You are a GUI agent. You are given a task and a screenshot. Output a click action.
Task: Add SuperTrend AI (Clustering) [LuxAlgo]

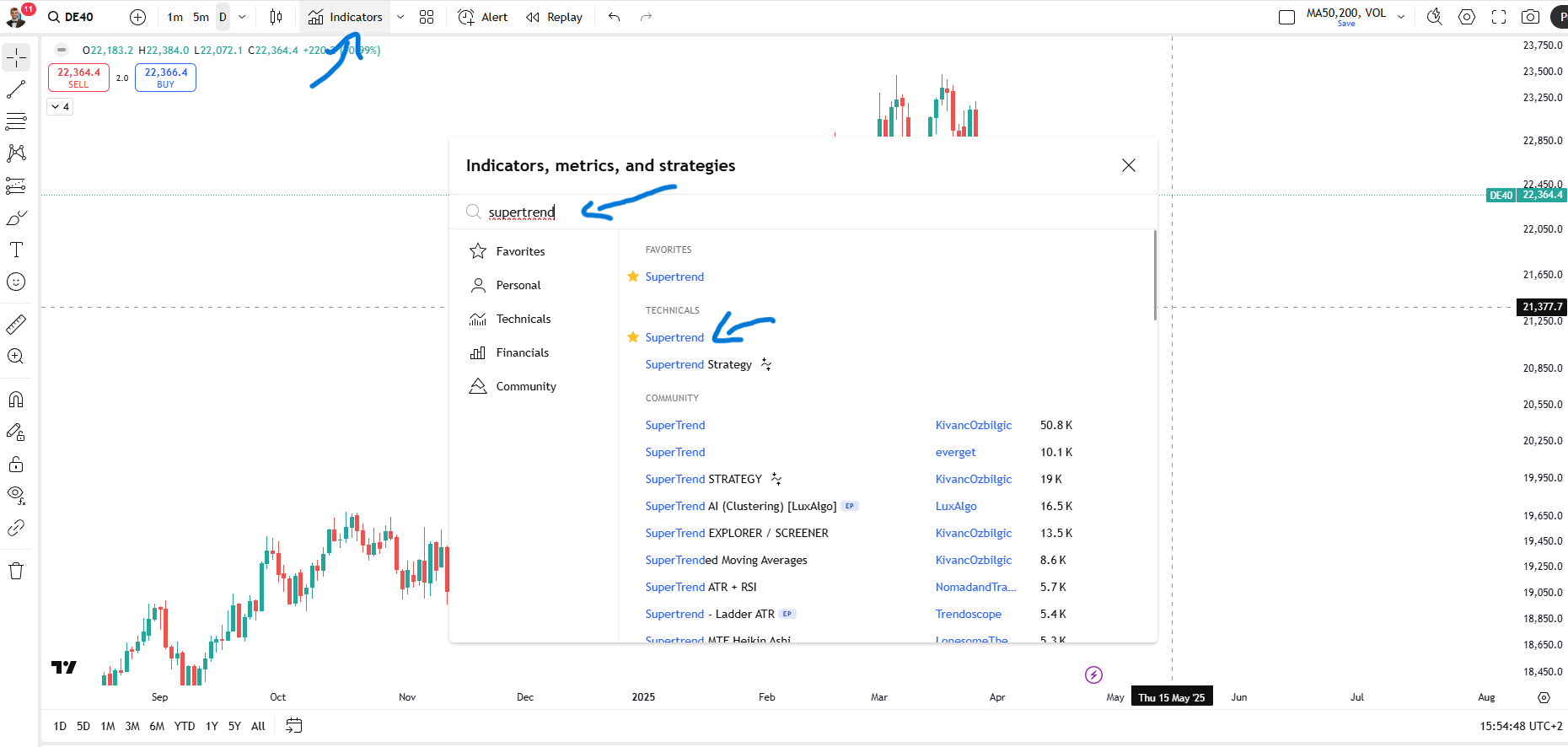740,506
